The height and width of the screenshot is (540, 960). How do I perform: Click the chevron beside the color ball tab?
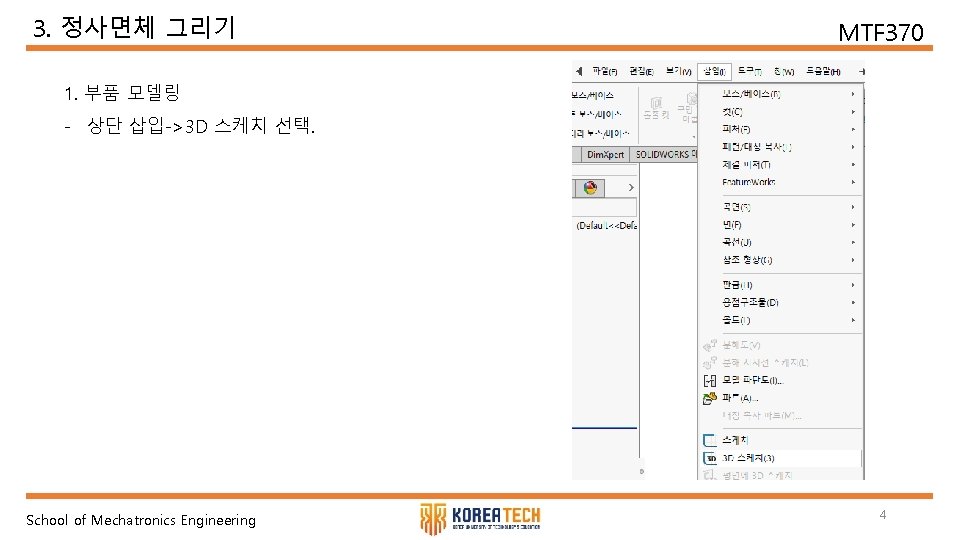pos(631,187)
